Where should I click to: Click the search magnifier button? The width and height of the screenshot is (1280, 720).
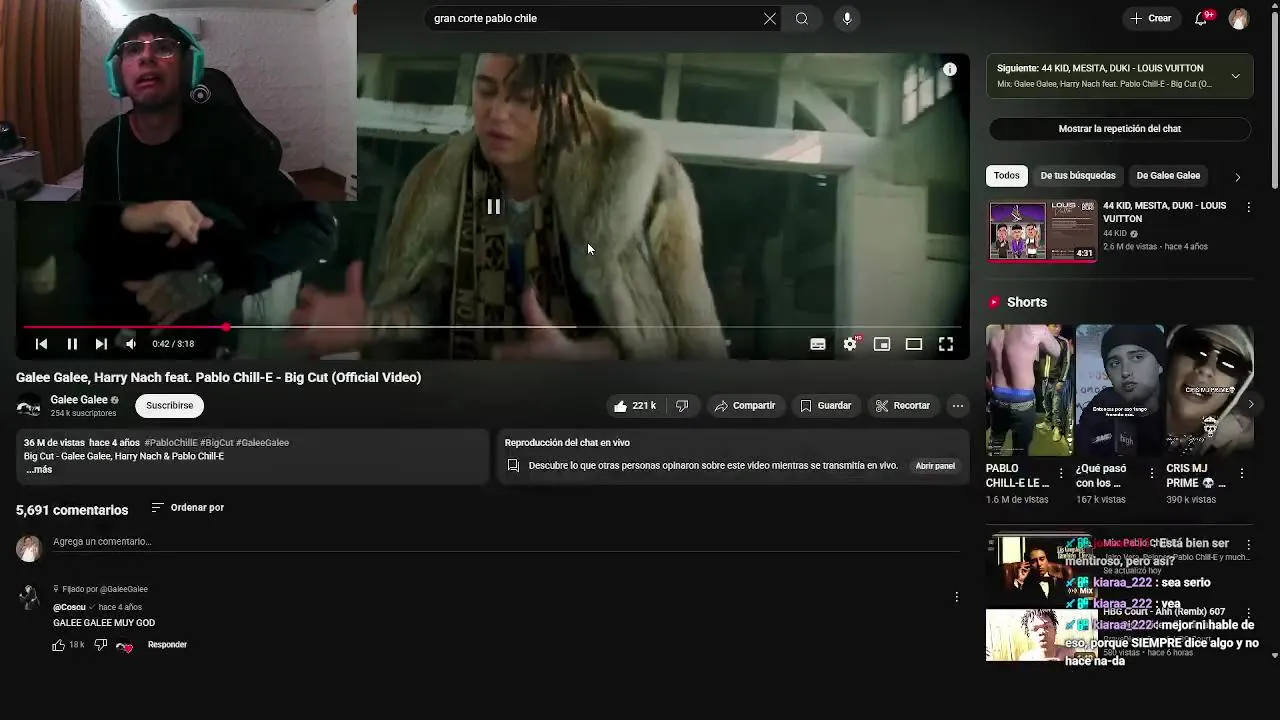point(802,18)
